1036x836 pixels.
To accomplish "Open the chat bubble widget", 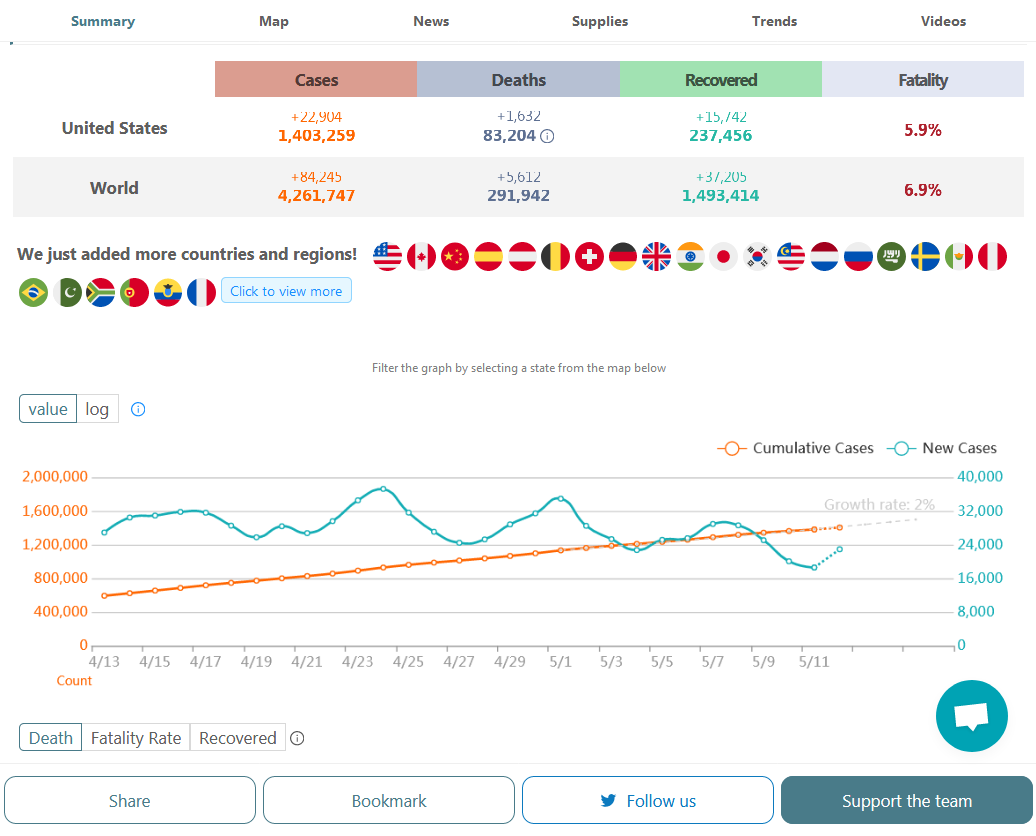I will [x=971, y=716].
